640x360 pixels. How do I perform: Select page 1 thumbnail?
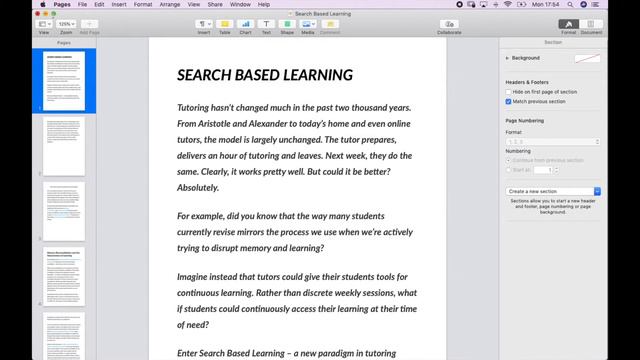coord(64,81)
